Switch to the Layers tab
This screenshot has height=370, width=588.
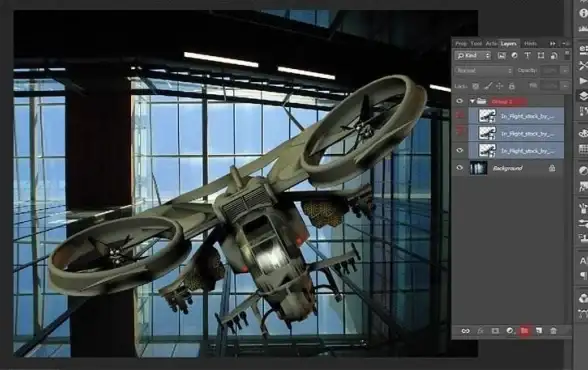pos(508,43)
